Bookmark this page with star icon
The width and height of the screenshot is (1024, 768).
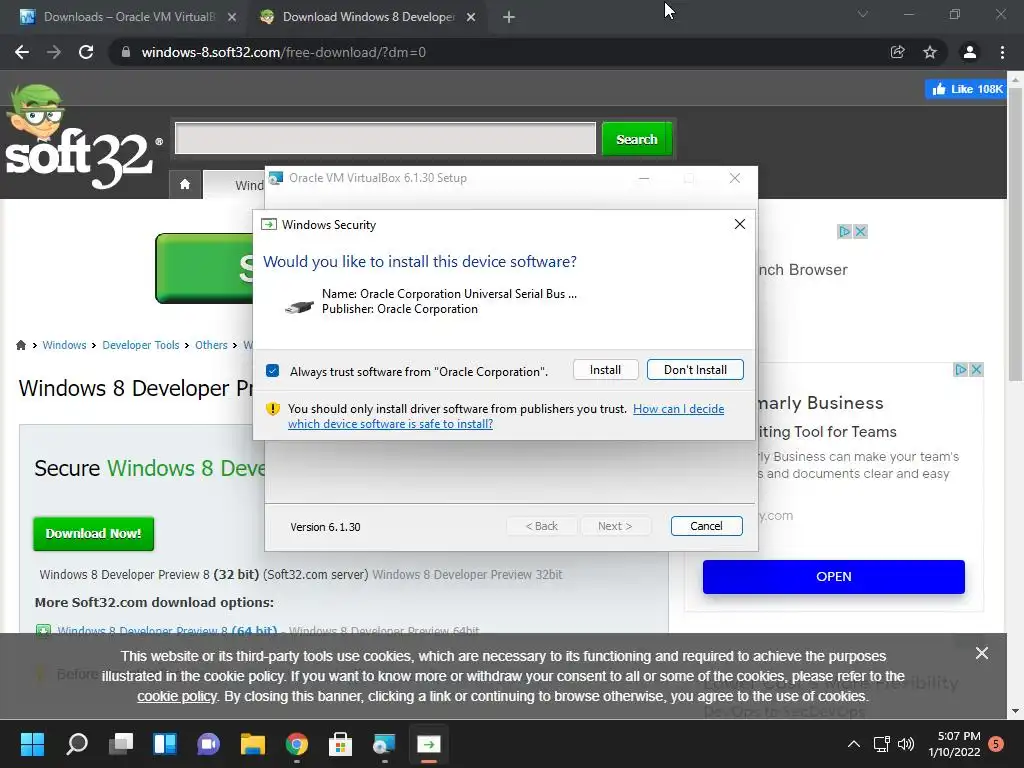pos(930,52)
